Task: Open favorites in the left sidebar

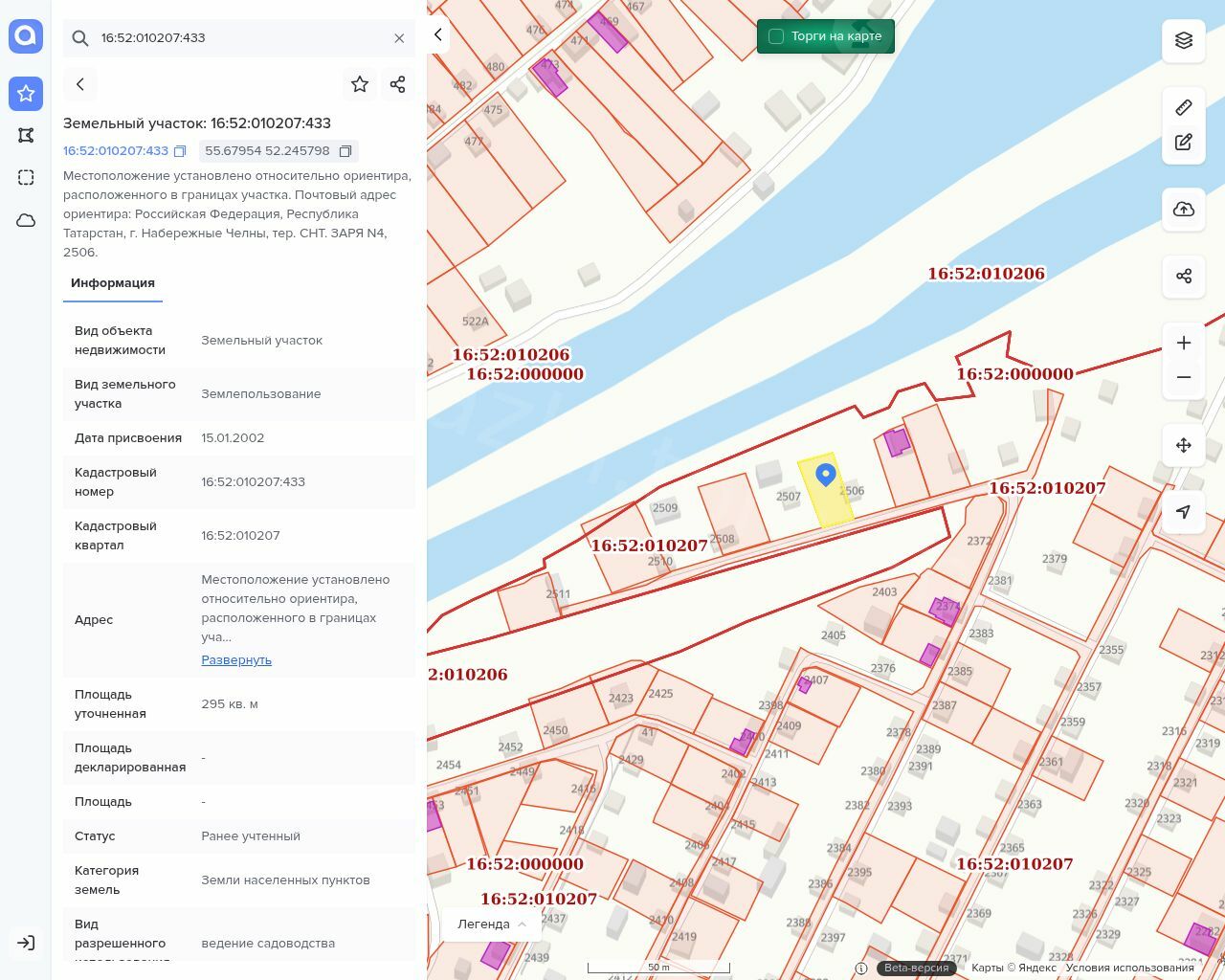Action: pyautogui.click(x=26, y=93)
